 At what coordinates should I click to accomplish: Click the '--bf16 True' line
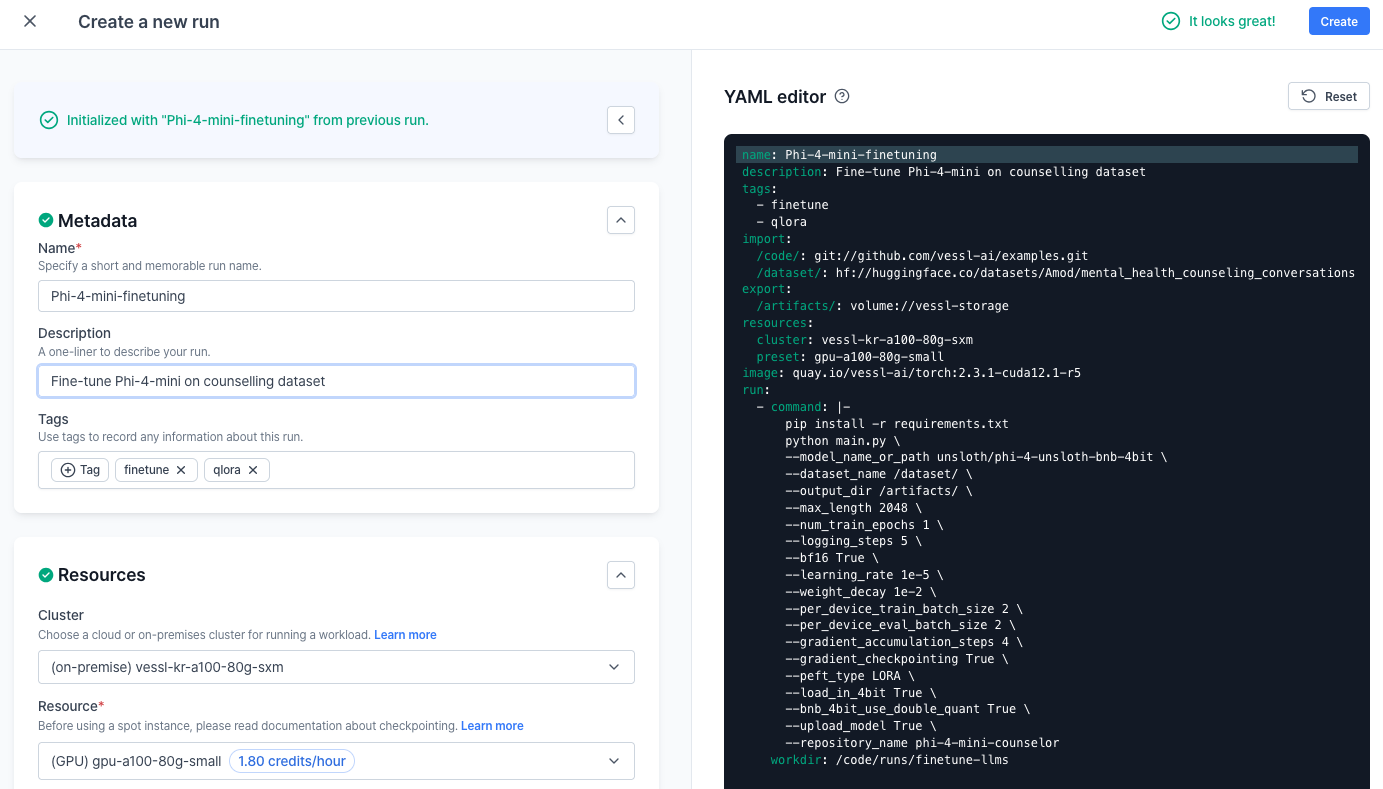pos(832,558)
